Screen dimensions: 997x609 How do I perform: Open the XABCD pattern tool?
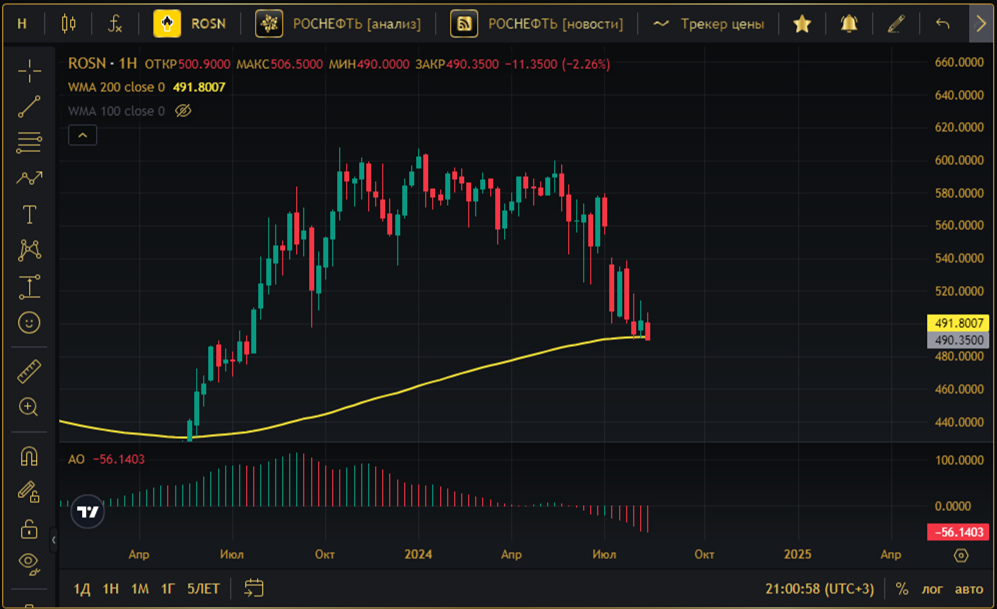29,250
